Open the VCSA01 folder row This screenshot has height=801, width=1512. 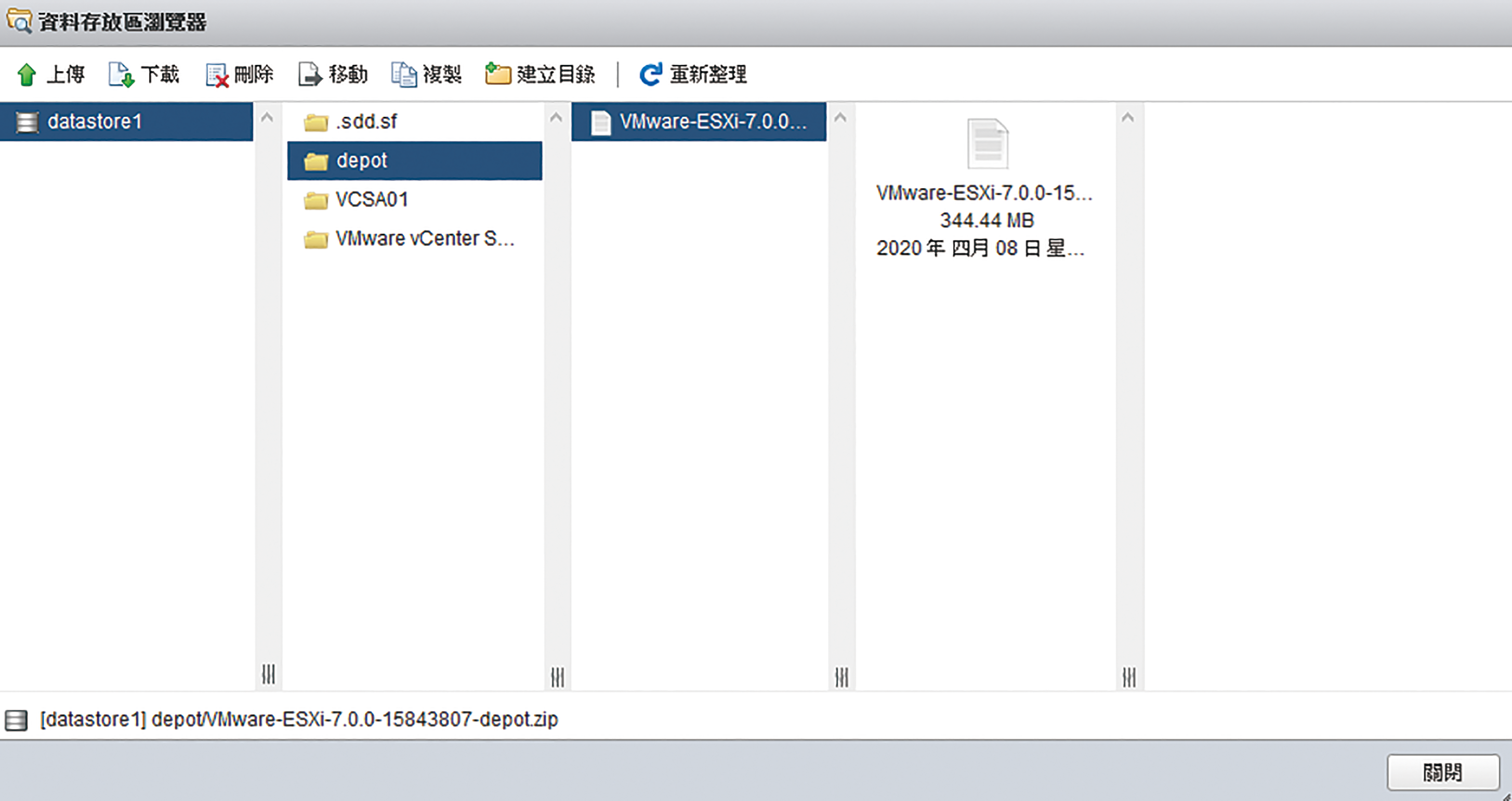414,200
